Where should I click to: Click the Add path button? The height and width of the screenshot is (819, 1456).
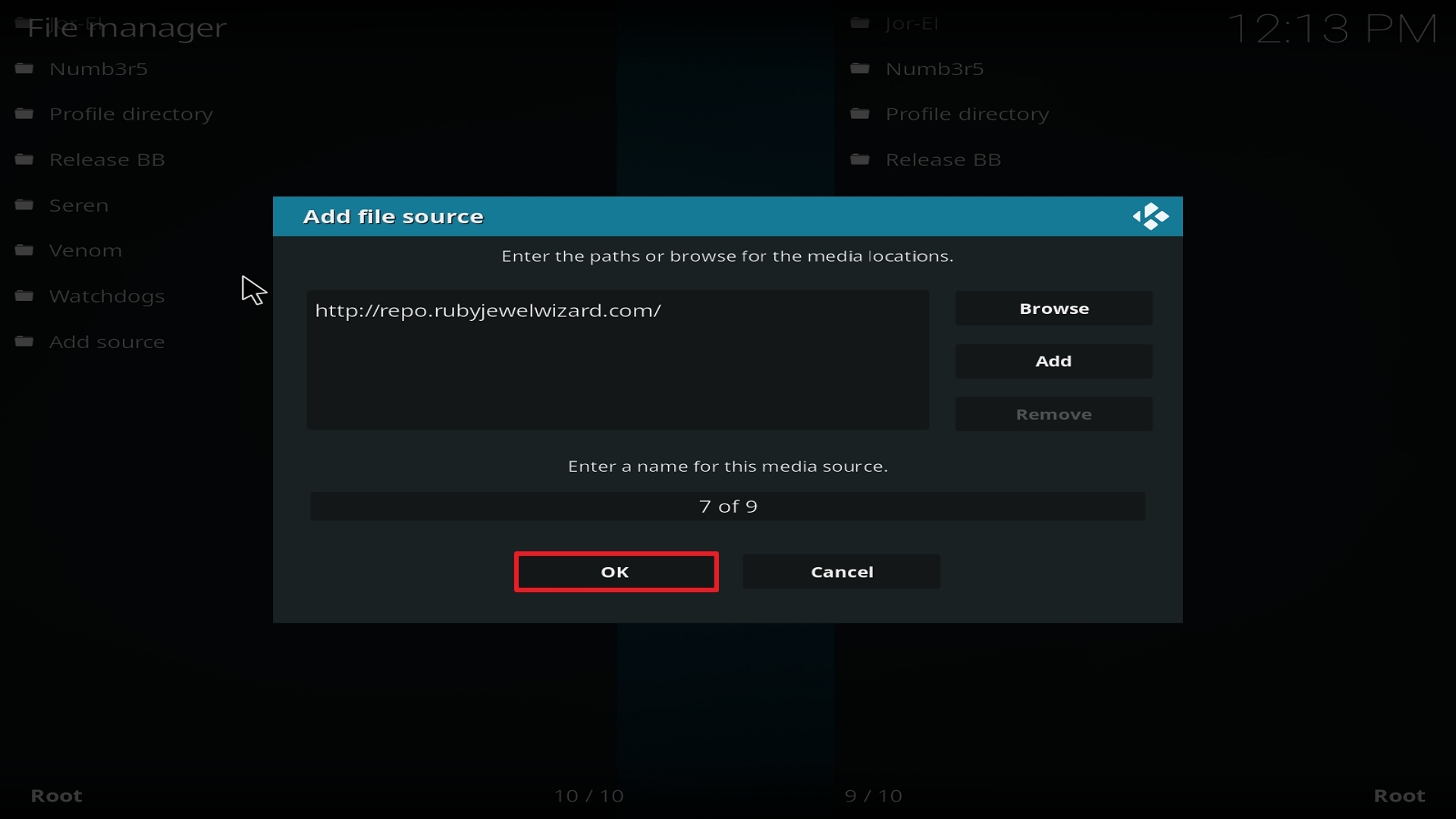tap(1054, 361)
